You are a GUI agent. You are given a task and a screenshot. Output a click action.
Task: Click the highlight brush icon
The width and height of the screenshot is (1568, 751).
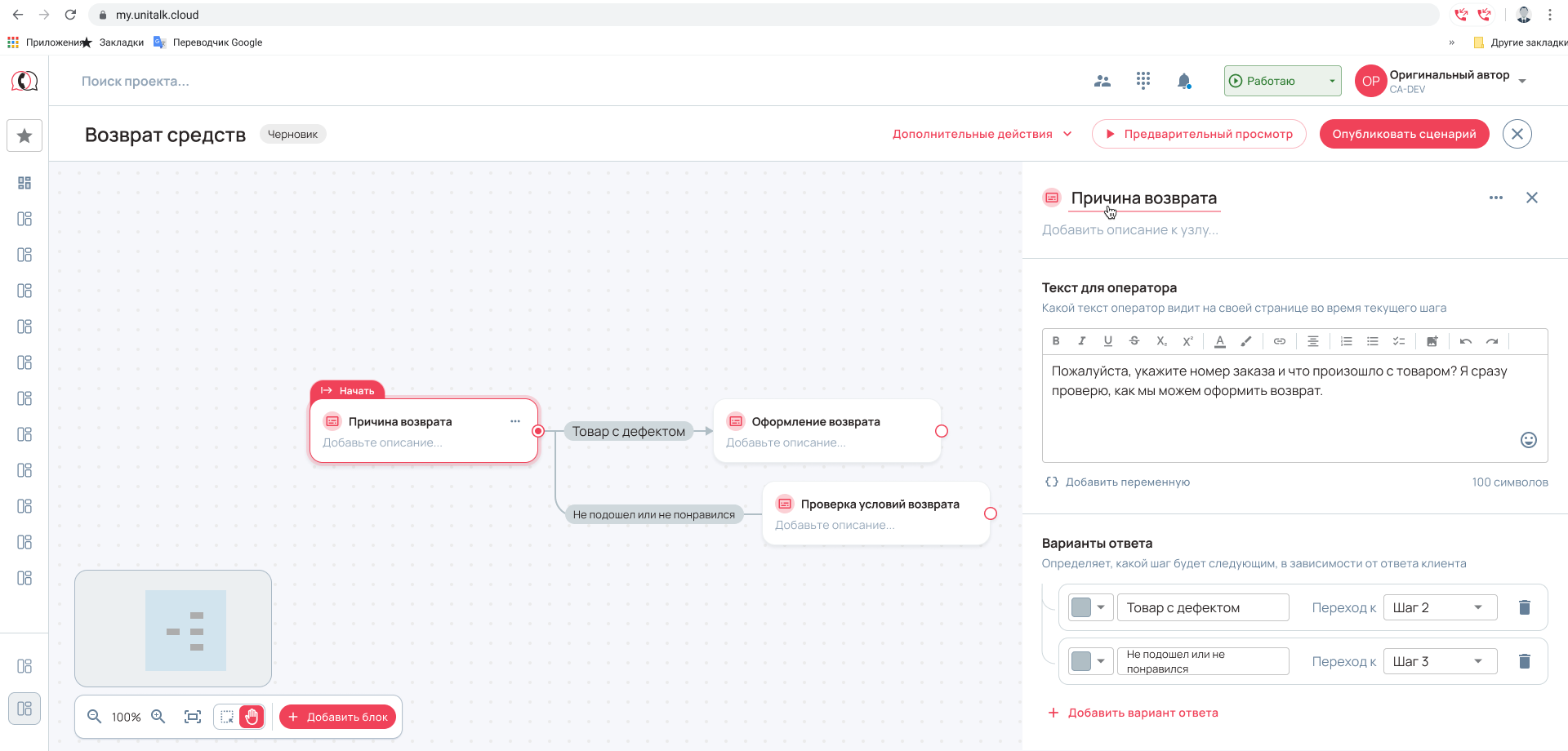1246,341
